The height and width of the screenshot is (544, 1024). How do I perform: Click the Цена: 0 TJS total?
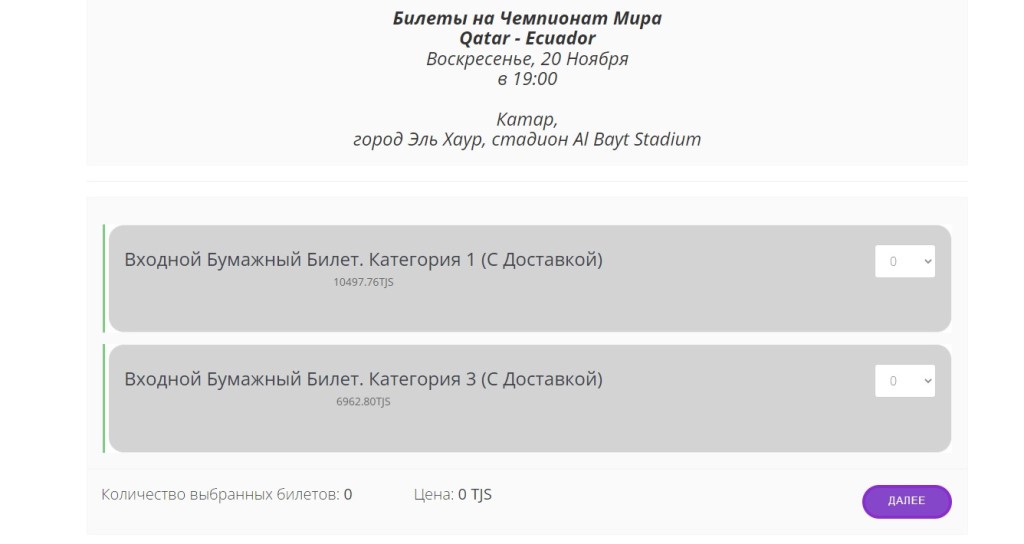coord(452,494)
